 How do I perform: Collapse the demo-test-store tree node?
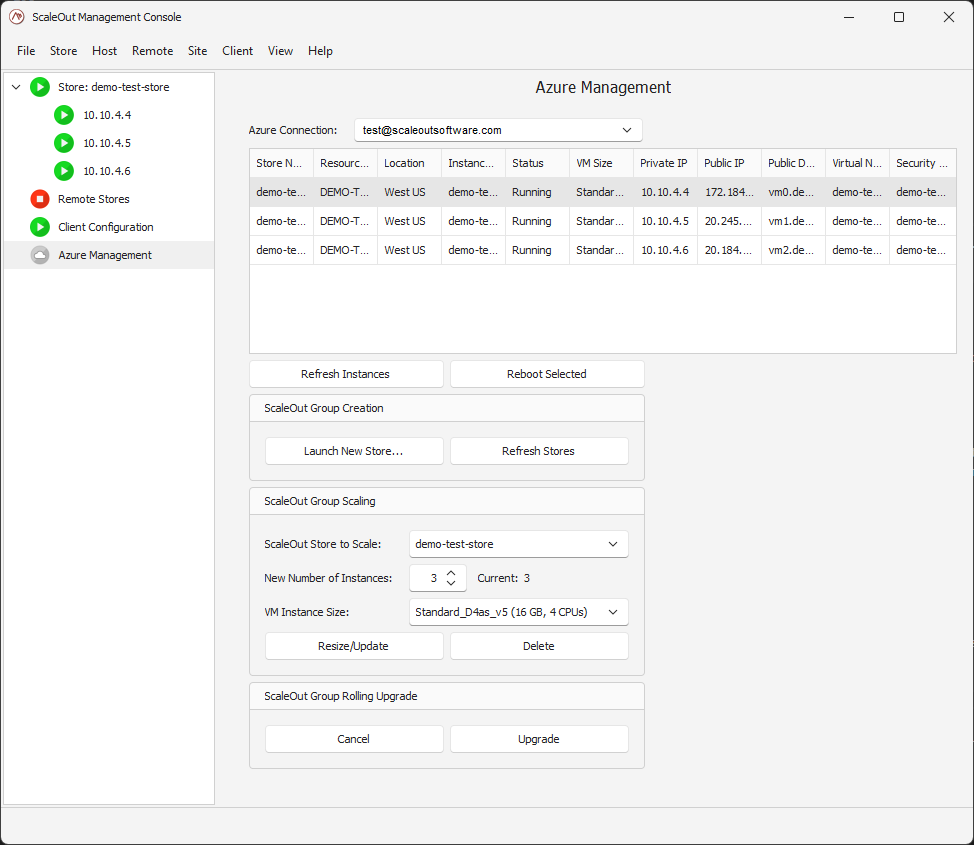(16, 87)
